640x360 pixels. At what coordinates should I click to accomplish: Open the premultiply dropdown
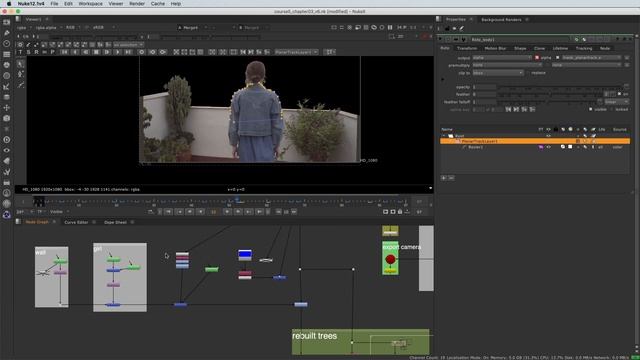pos(508,65)
